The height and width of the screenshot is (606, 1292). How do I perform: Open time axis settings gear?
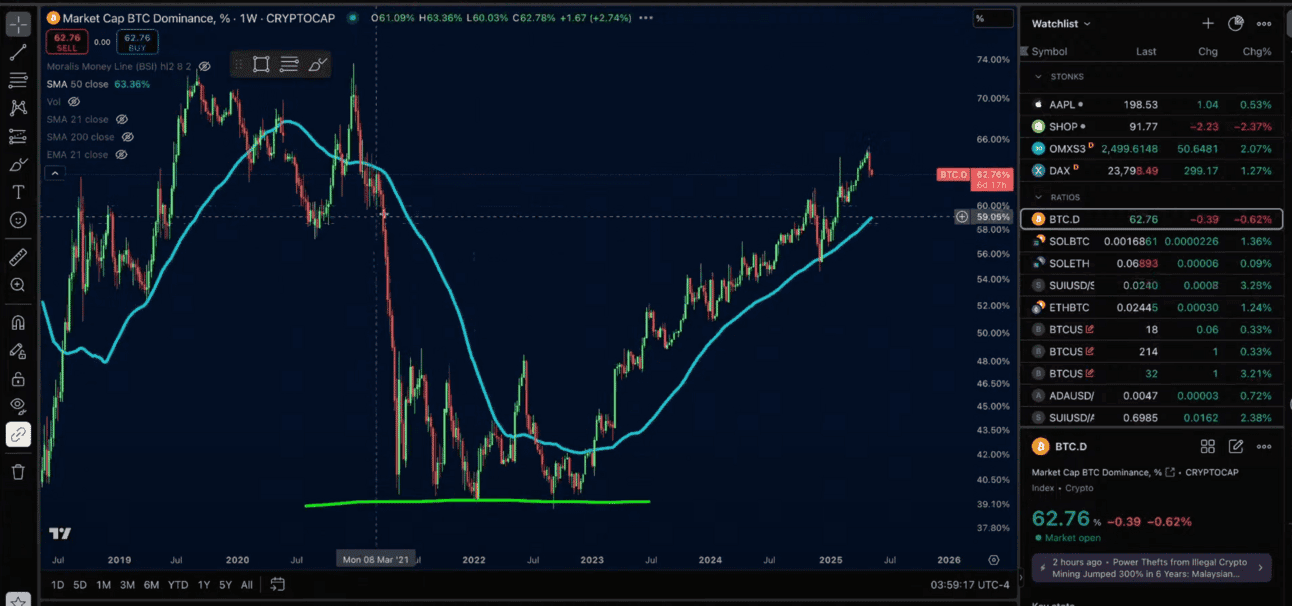click(x=994, y=560)
